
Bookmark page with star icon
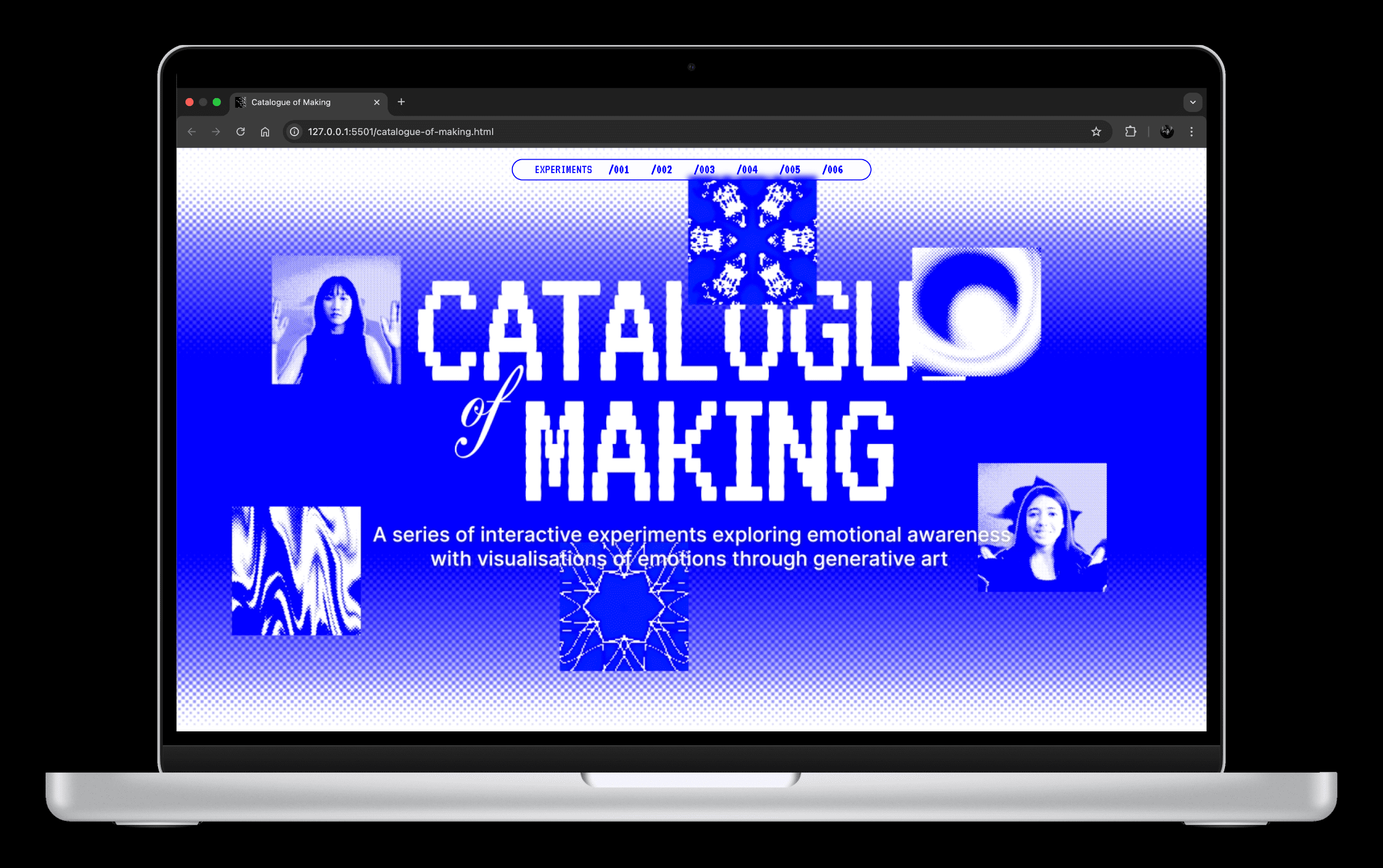(1096, 132)
